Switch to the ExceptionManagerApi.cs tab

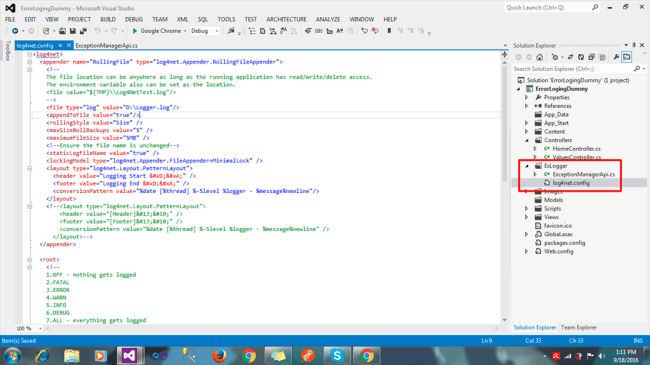pos(107,46)
